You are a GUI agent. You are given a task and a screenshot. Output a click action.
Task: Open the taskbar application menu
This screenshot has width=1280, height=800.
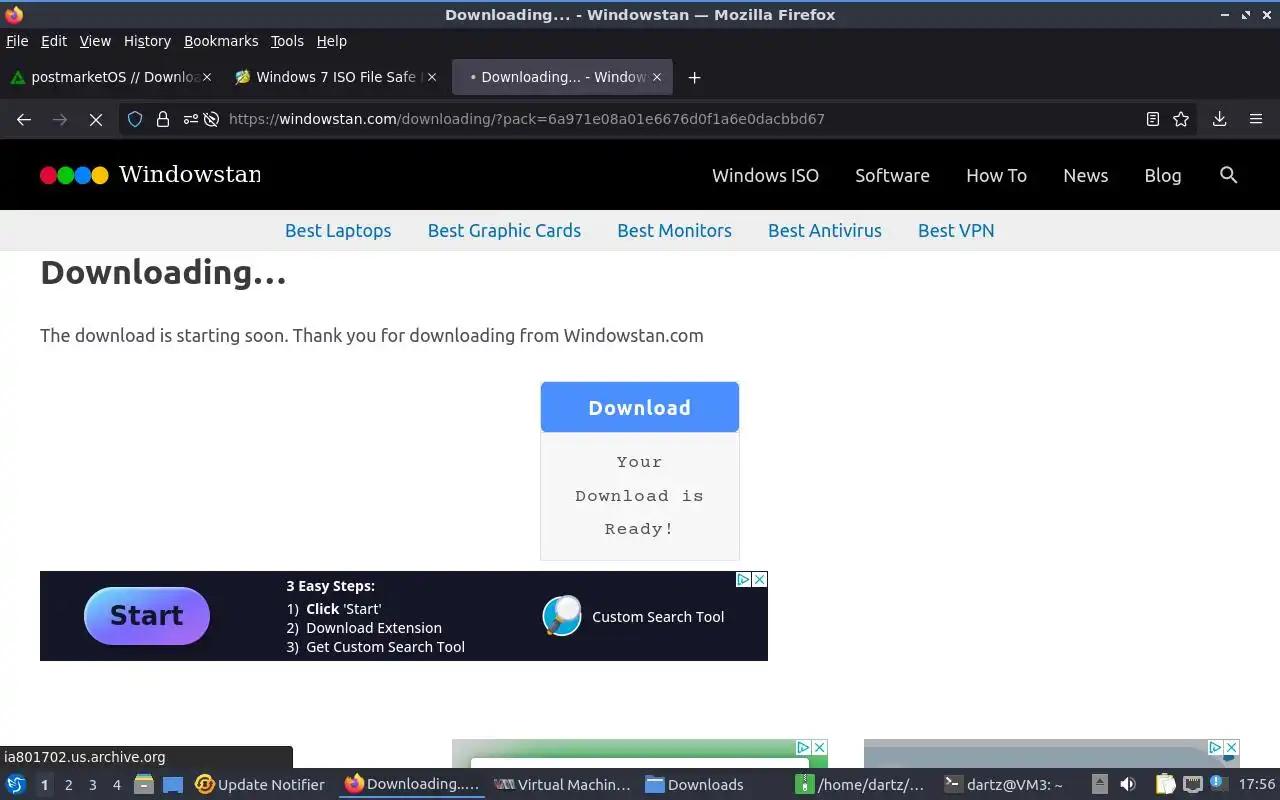pos(16,785)
